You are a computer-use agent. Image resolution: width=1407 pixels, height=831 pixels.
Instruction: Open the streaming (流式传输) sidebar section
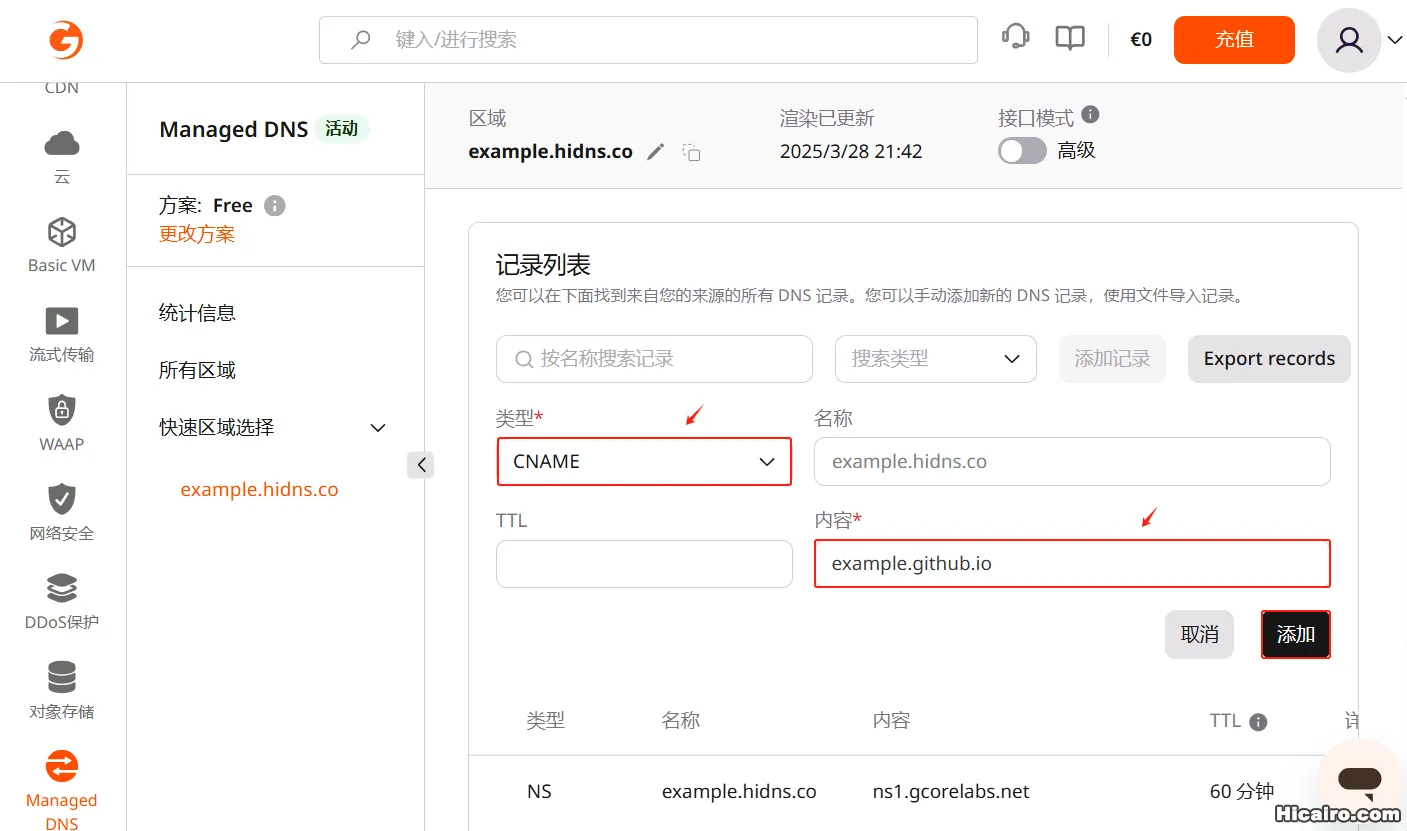(x=62, y=334)
